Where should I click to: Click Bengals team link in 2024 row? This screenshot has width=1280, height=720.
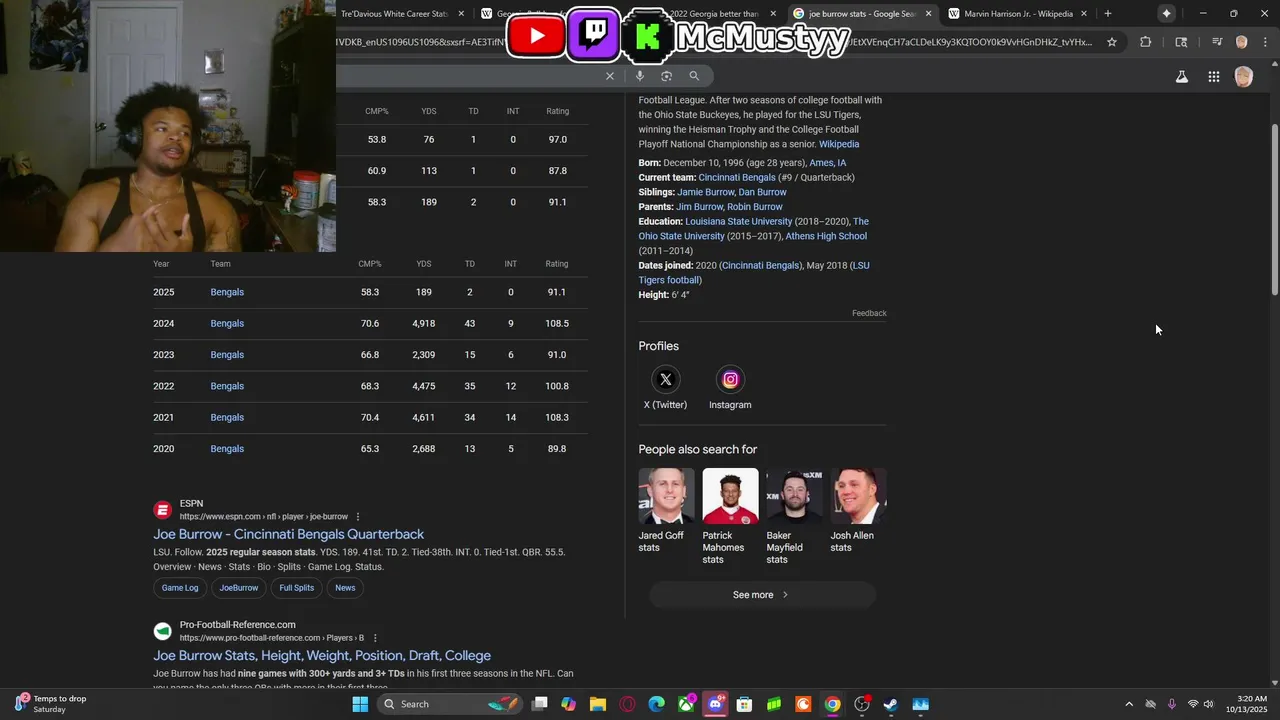[227, 324]
